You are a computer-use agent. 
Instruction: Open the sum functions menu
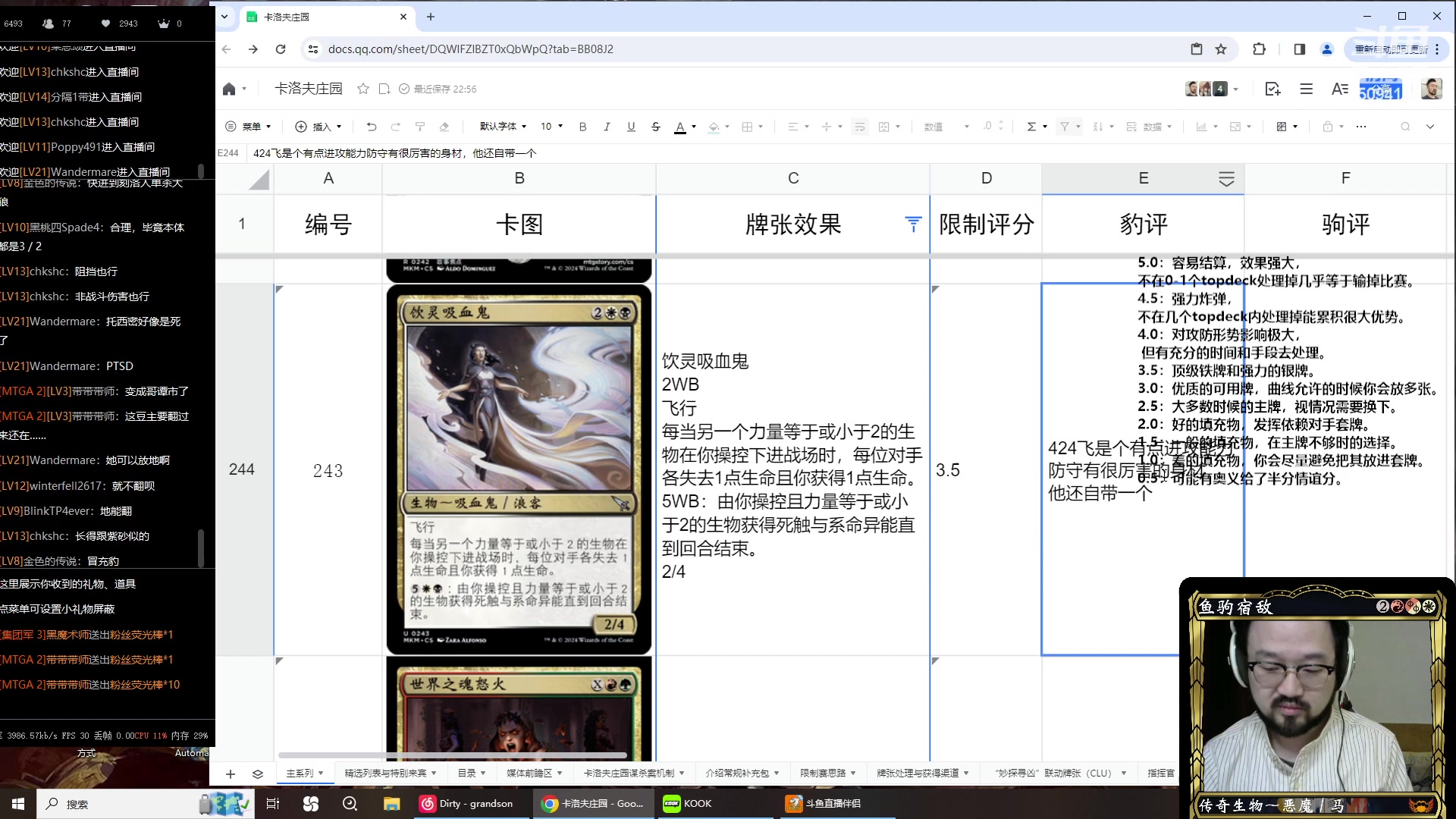click(x=1037, y=127)
